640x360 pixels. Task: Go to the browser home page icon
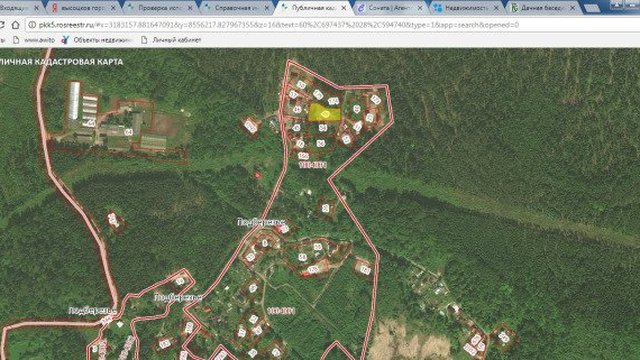(x=16, y=25)
